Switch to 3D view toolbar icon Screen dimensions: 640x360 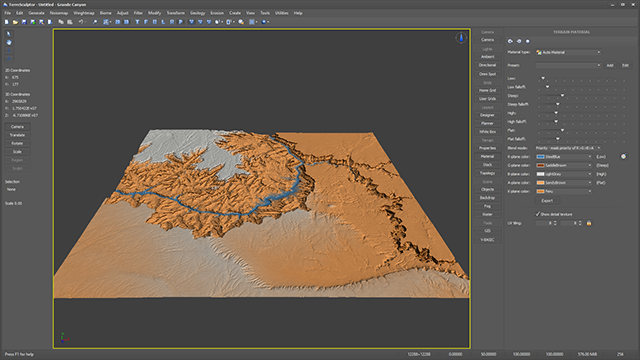pos(127,22)
